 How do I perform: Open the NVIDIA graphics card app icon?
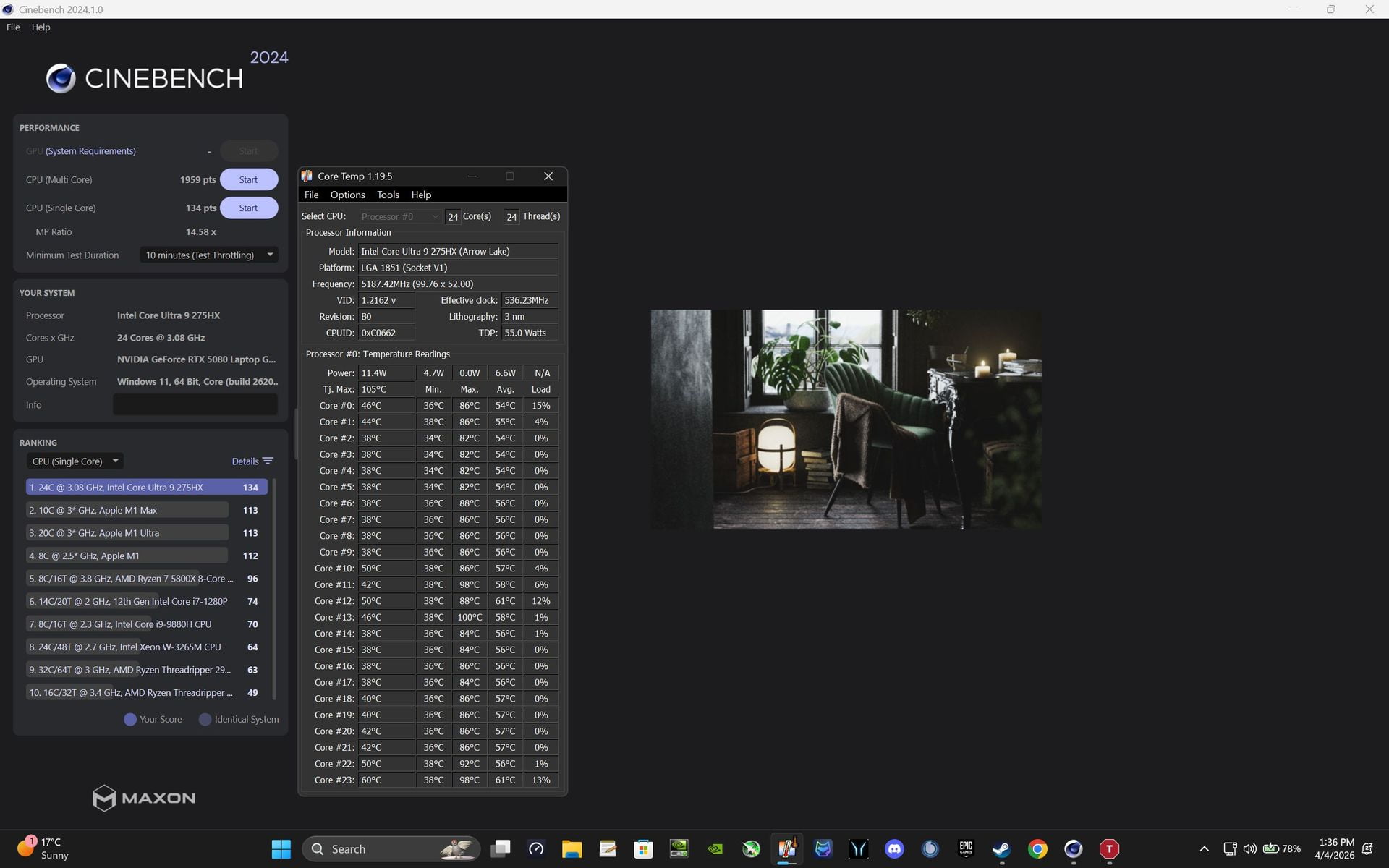(679, 848)
